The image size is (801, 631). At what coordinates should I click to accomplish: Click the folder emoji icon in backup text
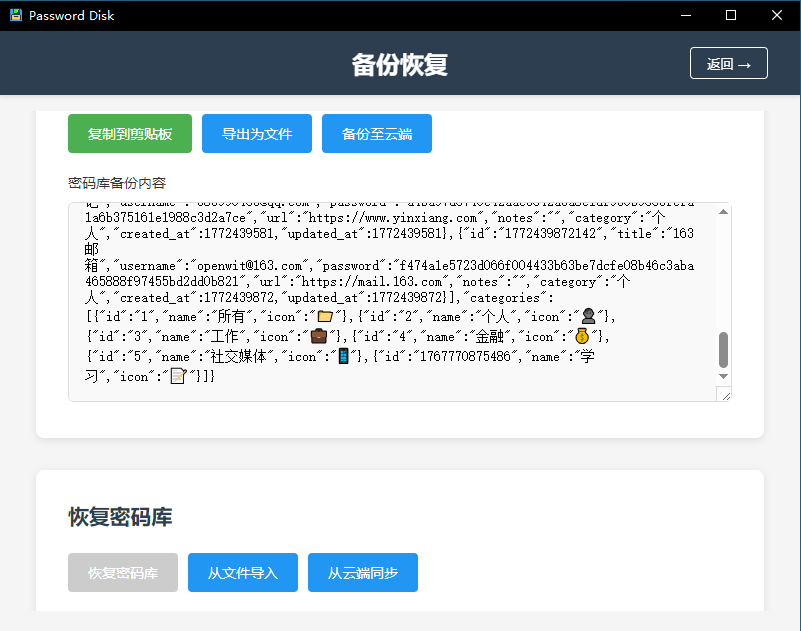[324, 317]
